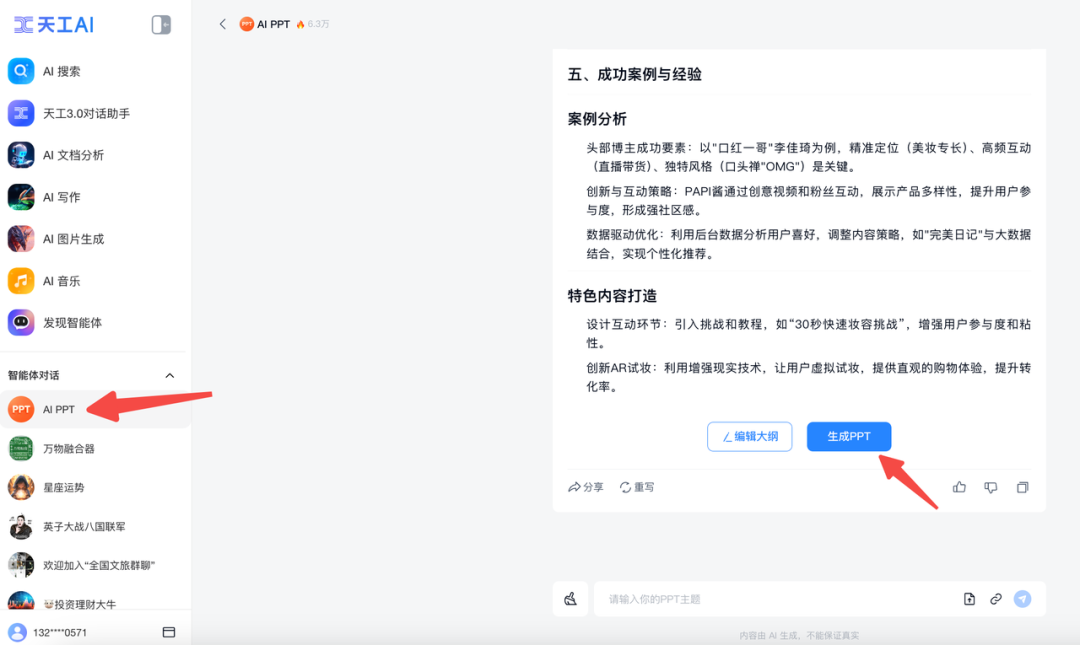Click 案例分析 subheading

point(597,119)
